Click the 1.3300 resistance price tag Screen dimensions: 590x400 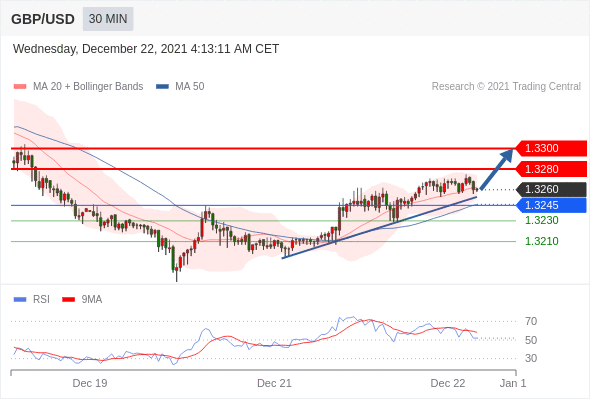551,148
